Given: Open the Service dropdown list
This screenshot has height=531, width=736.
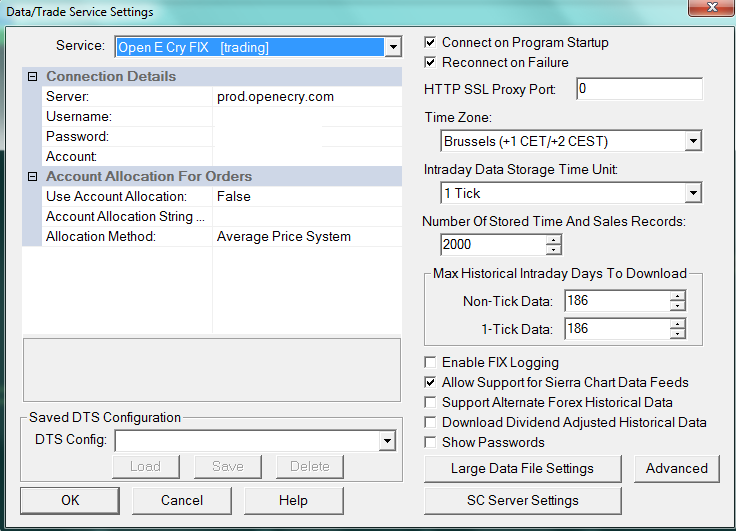Looking at the screenshot, I should [x=393, y=47].
